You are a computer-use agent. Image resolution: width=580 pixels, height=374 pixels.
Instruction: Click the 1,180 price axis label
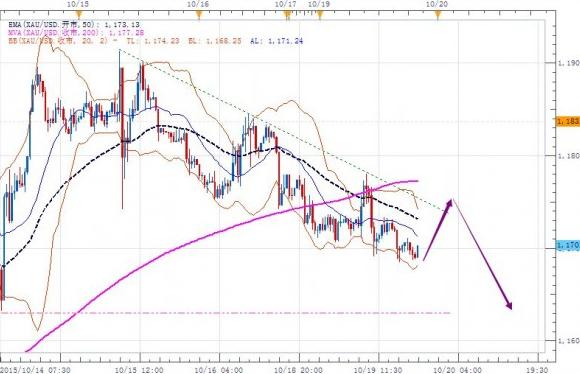click(x=569, y=156)
